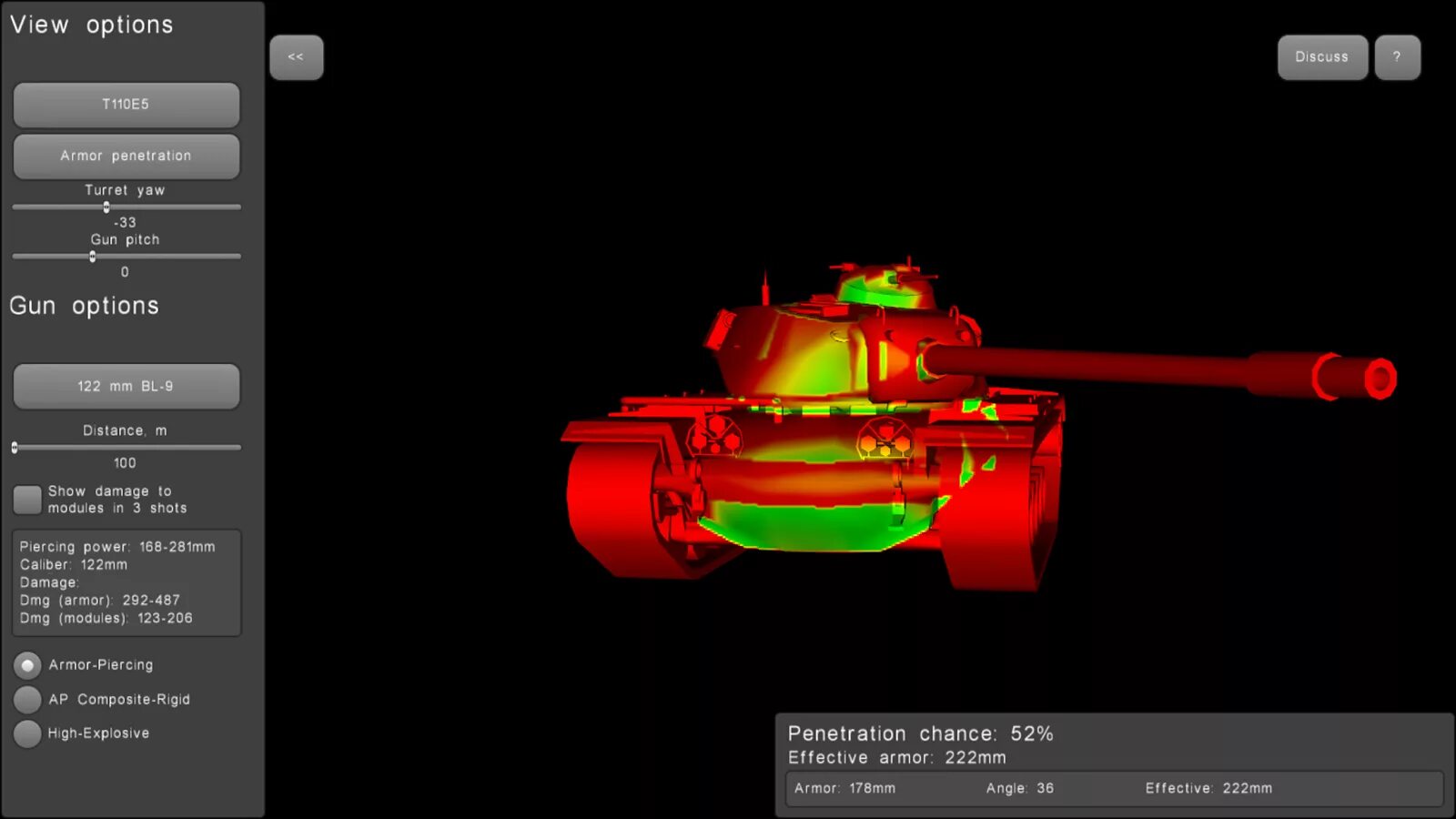1456x819 pixels.
Task: Click the tank's gun muzzle brake
Action: (1356, 377)
